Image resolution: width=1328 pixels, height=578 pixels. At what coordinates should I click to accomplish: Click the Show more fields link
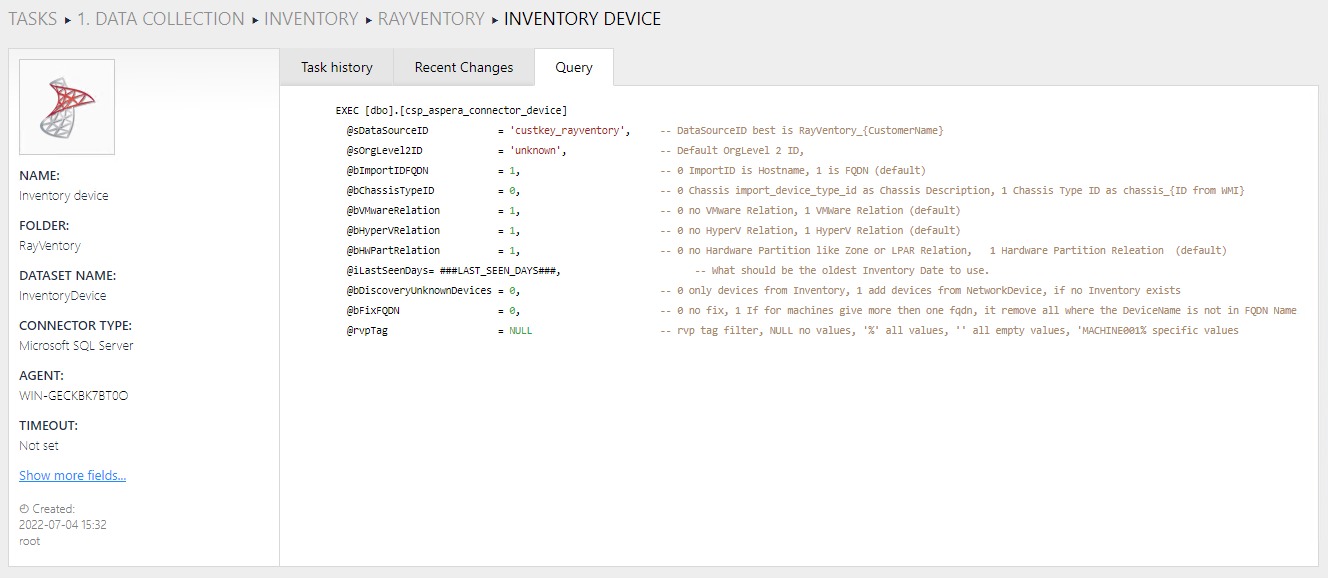[72, 475]
